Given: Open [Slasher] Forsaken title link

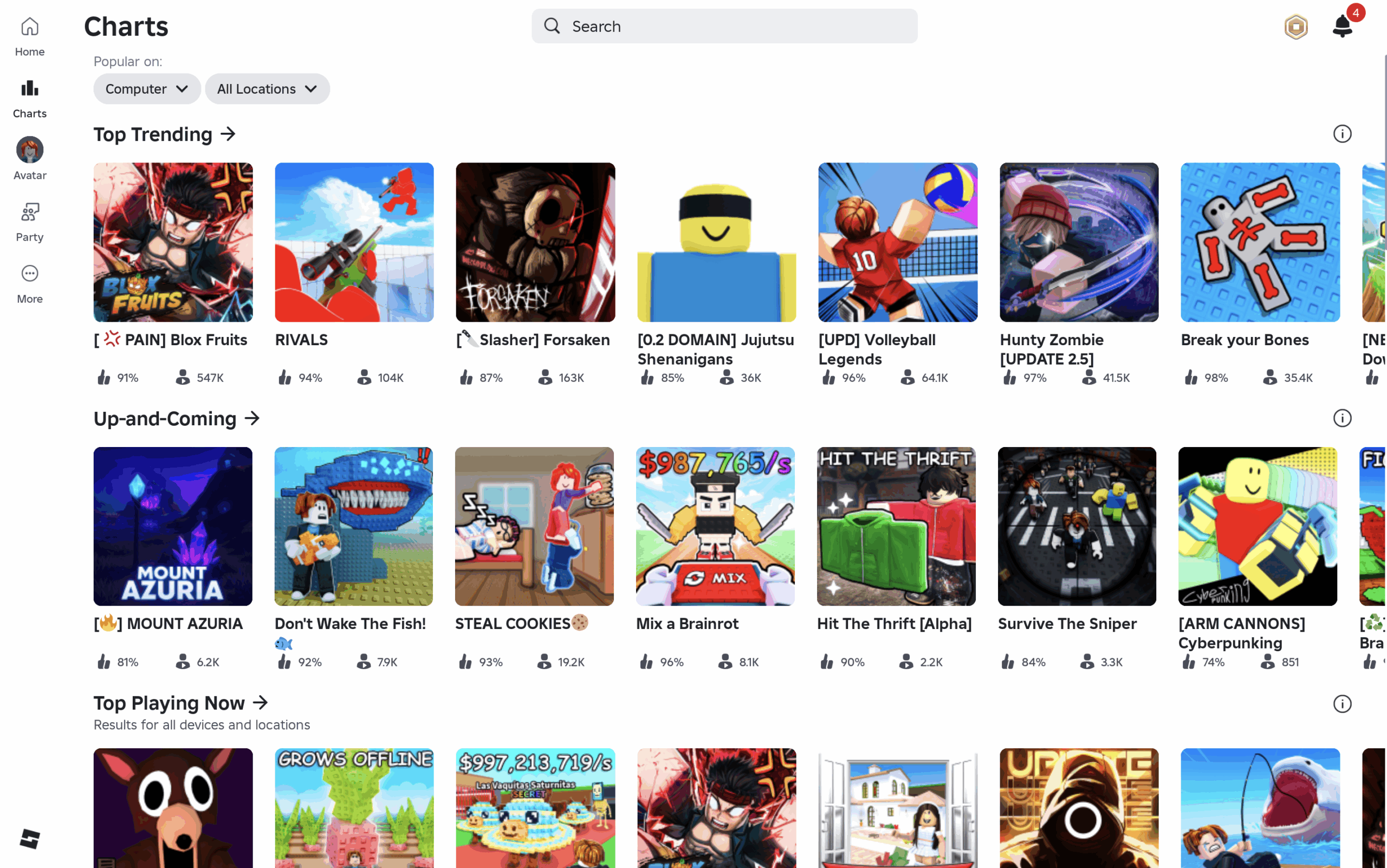Looking at the screenshot, I should 533,340.
